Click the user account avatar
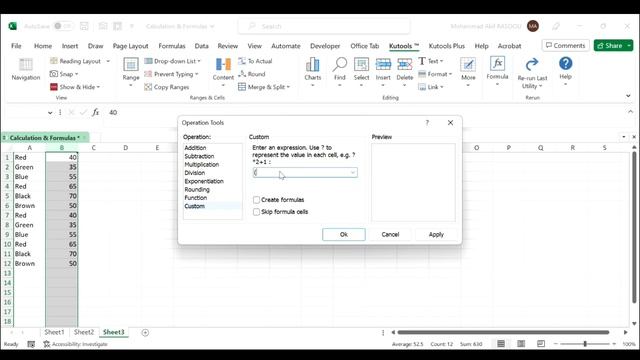Image resolution: width=640 pixels, height=360 pixels. click(533, 26)
